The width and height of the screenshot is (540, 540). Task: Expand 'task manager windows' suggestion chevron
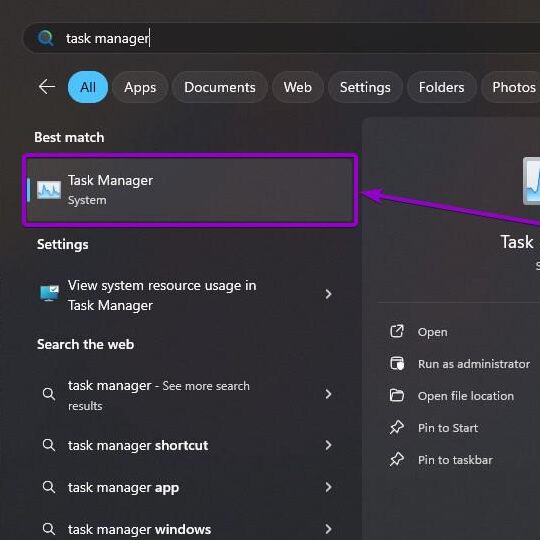pos(329,529)
